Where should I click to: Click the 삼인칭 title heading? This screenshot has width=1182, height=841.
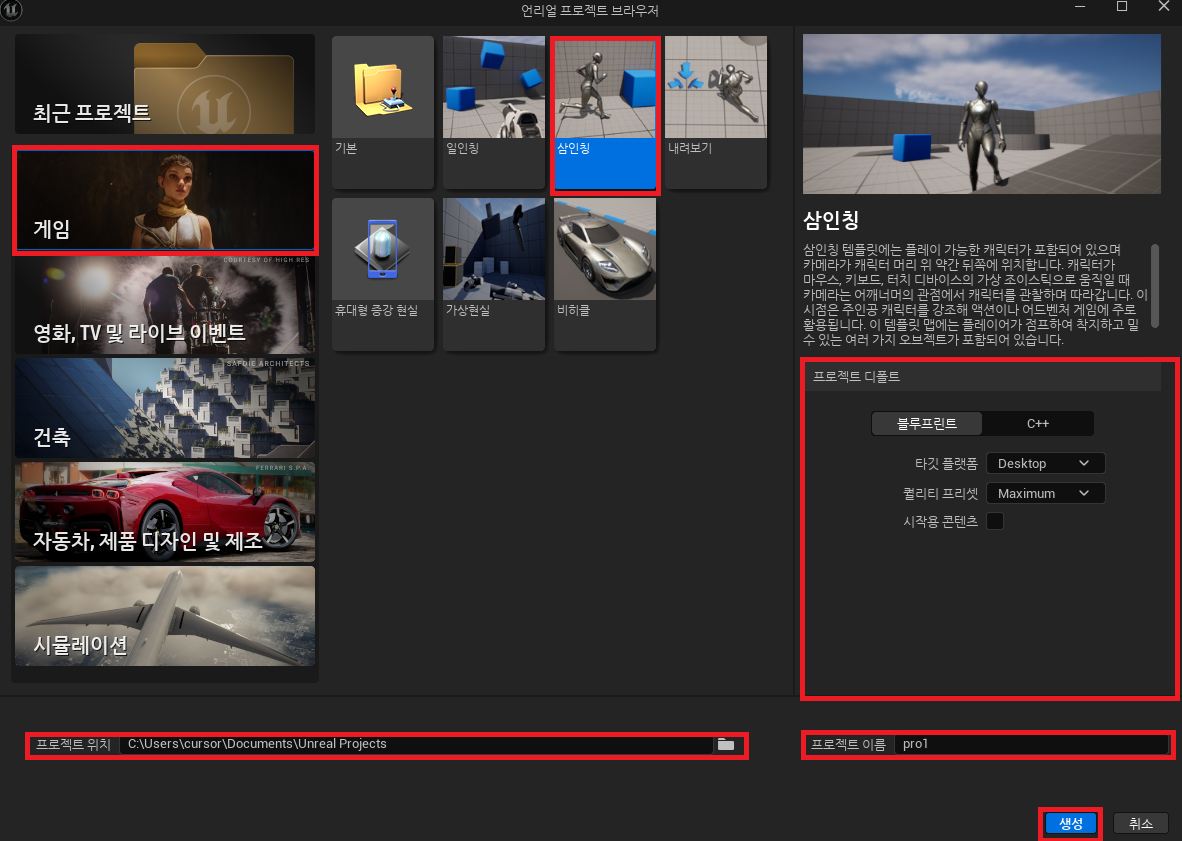pyautogui.click(x=831, y=220)
